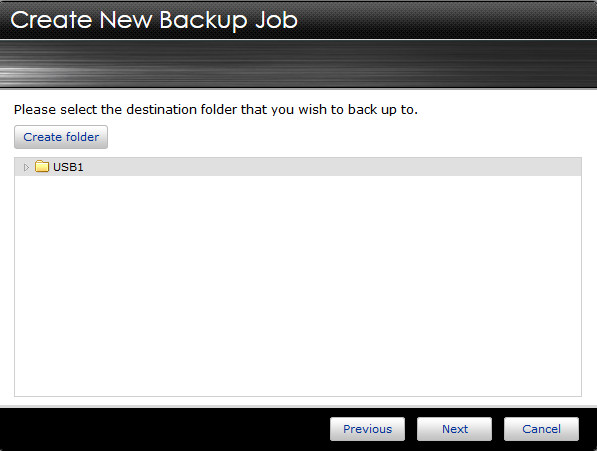Open USB1 subfolders via disclosure triangle
This screenshot has width=597, height=451.
26,167
